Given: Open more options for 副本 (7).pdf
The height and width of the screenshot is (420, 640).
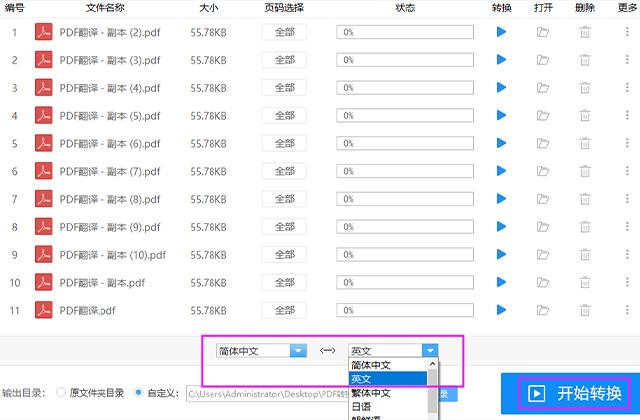Looking at the screenshot, I should click(x=627, y=171).
